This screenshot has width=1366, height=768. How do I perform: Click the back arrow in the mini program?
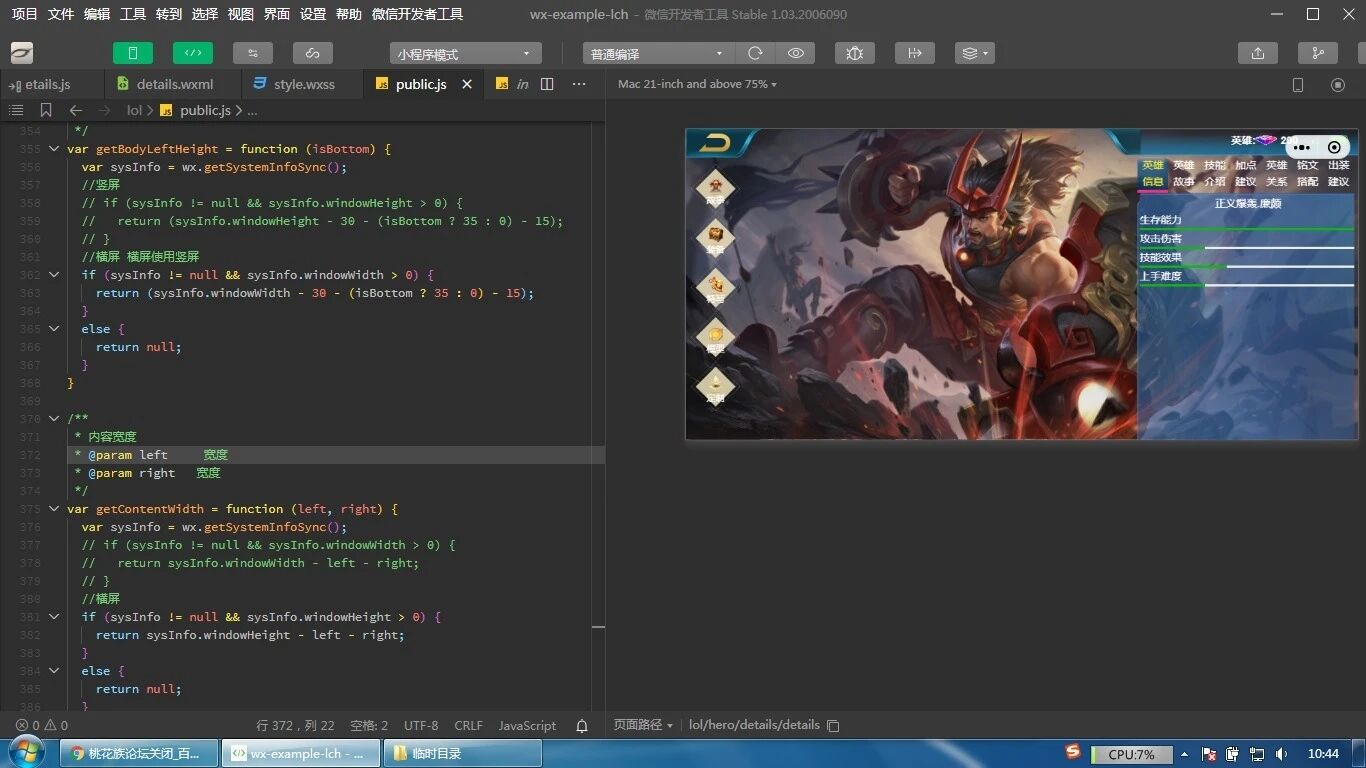pyautogui.click(x=715, y=143)
